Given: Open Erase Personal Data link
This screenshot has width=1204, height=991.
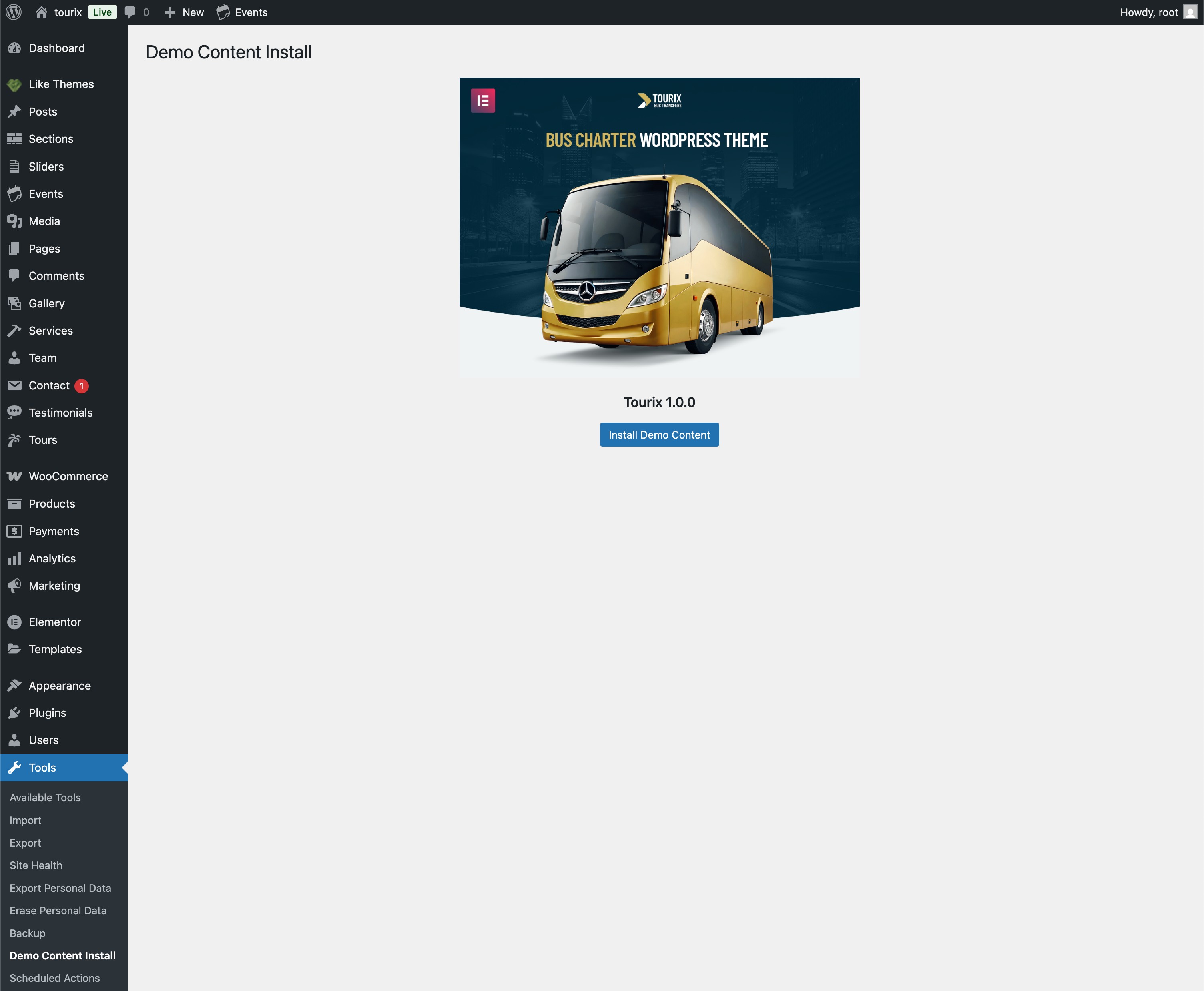Looking at the screenshot, I should [x=58, y=911].
